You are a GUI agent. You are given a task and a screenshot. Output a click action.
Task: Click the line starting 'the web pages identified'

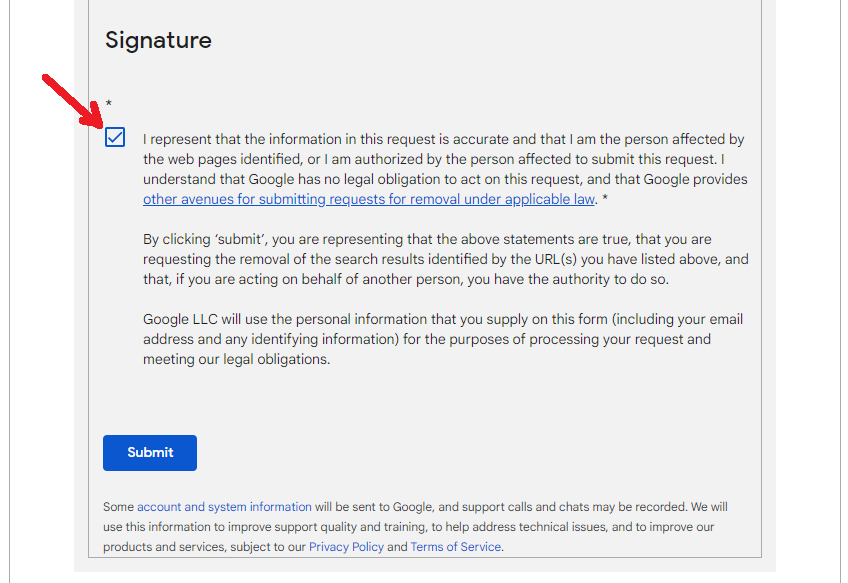pos(434,159)
